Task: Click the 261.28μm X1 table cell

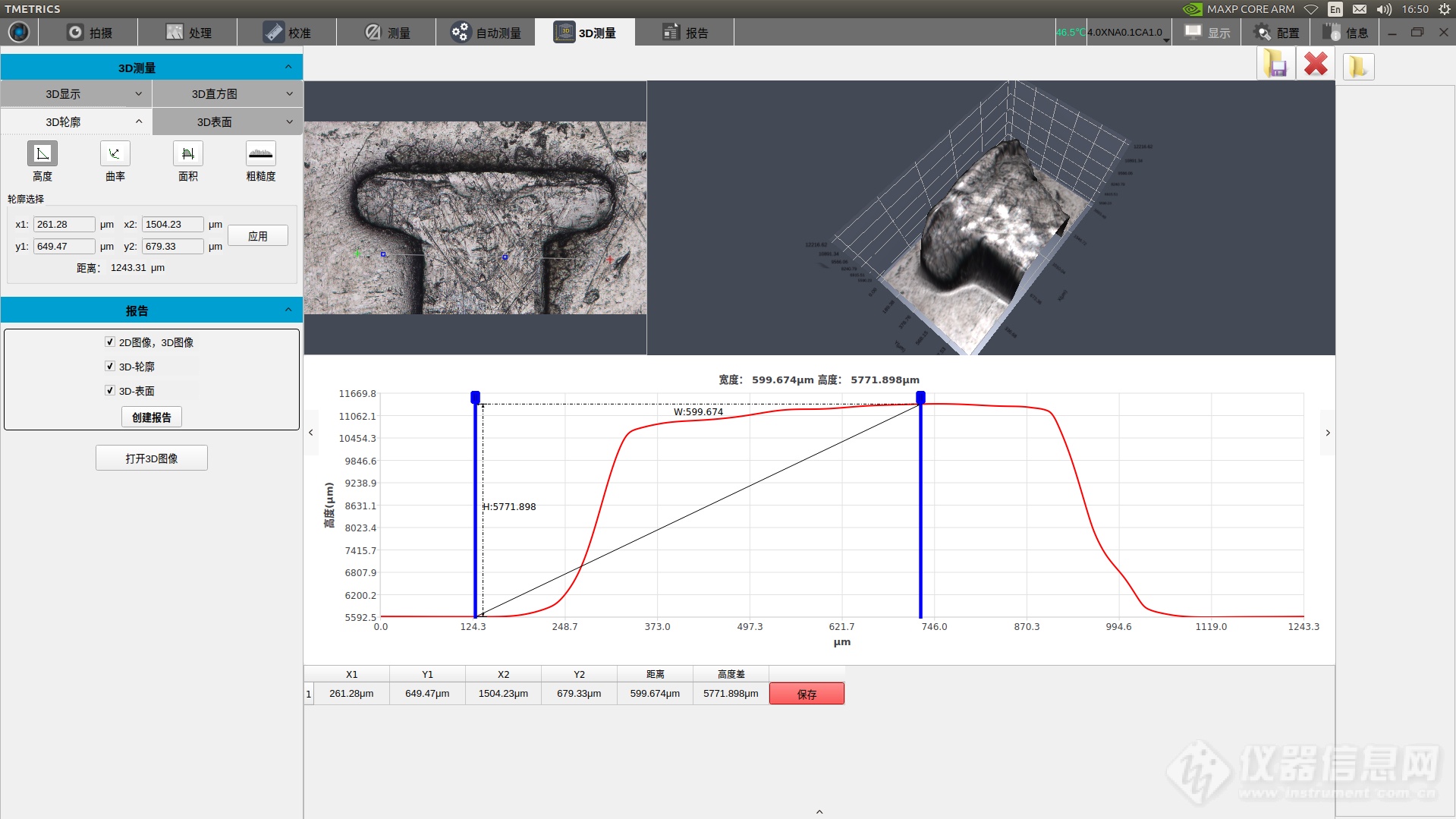Action: click(x=351, y=694)
